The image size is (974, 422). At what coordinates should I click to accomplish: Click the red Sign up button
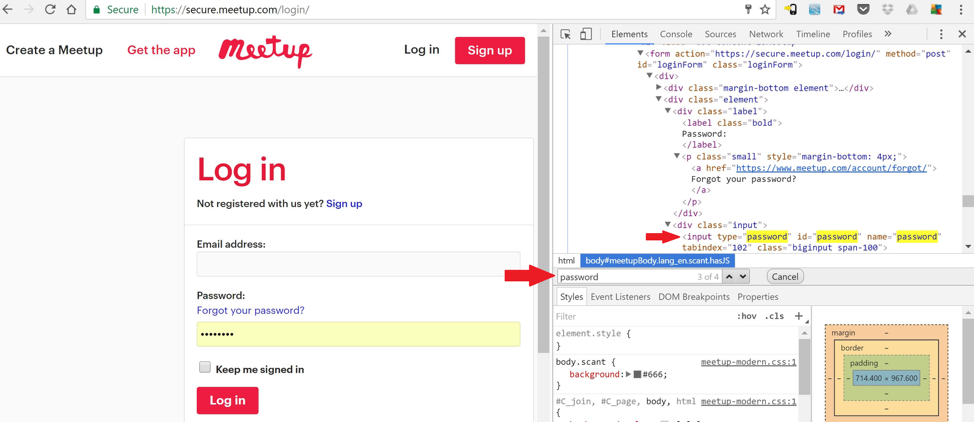coord(489,50)
